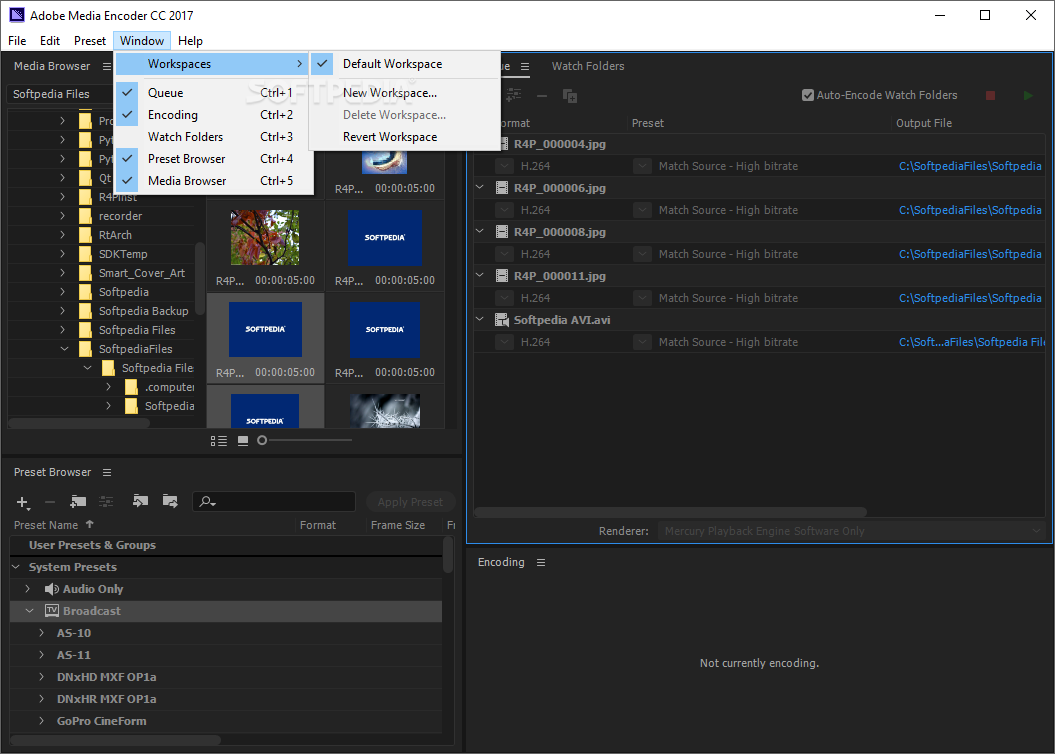Open the Preset menu
This screenshot has width=1055, height=754.
(90, 41)
